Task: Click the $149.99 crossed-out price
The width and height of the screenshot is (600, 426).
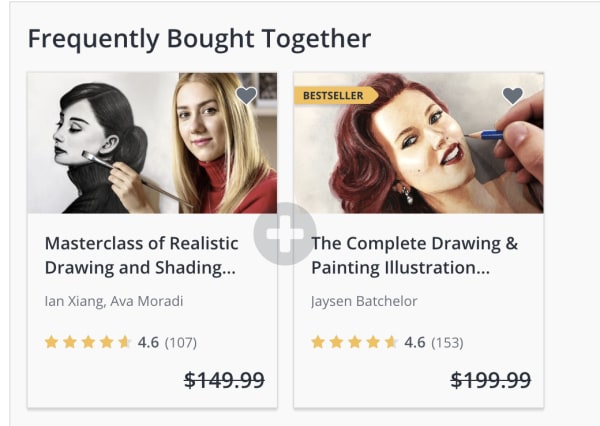Action: pos(225,380)
